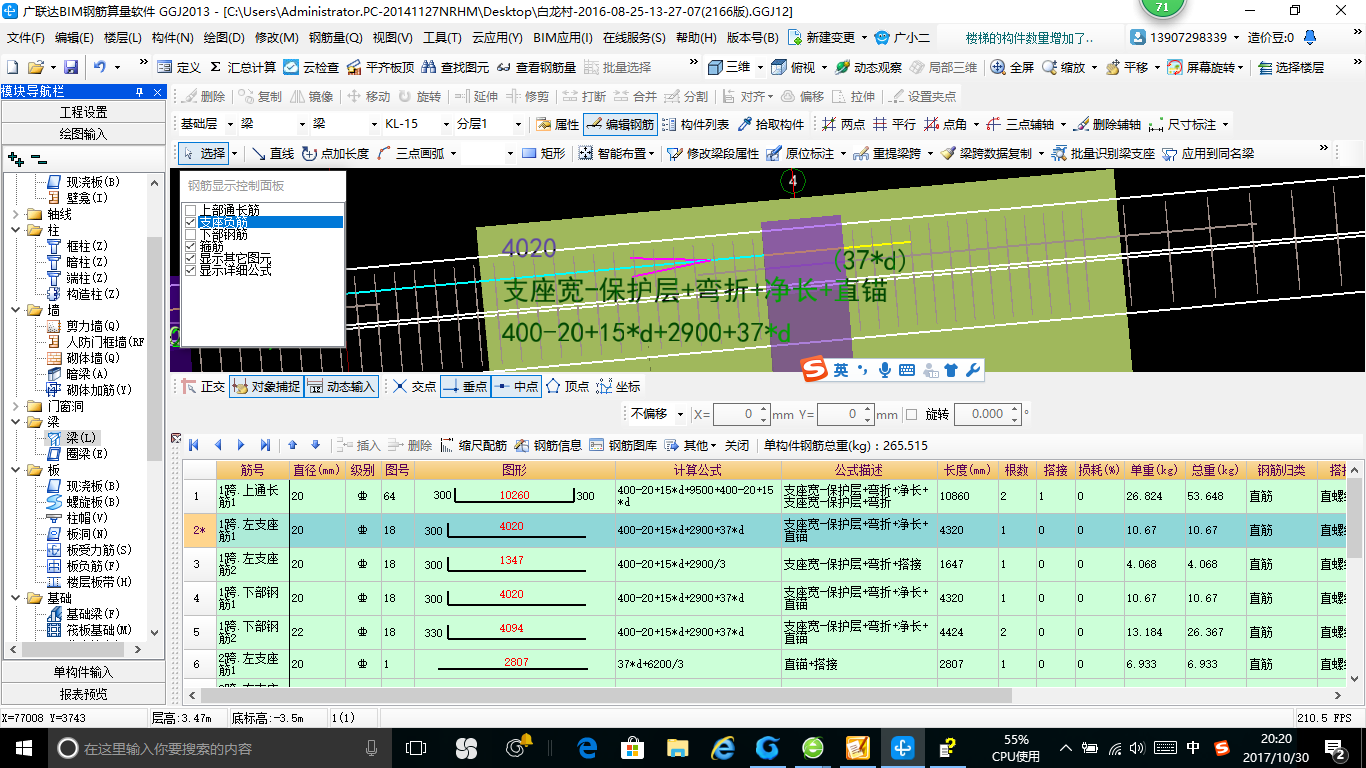
Task: Open 钢筋图库 rebar library
Action: pyautogui.click(x=623, y=445)
